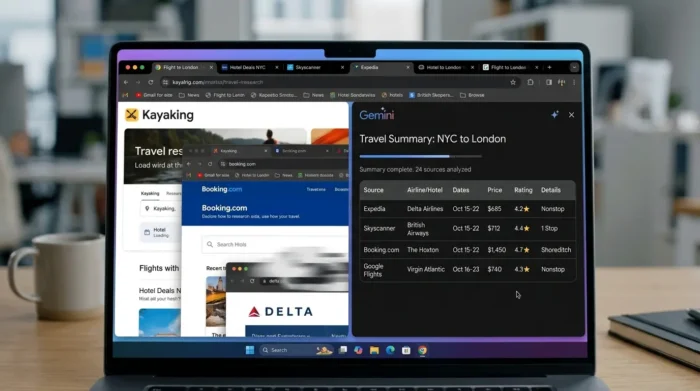Click the Kayaking location input field
700x391 pixels.
point(162,208)
